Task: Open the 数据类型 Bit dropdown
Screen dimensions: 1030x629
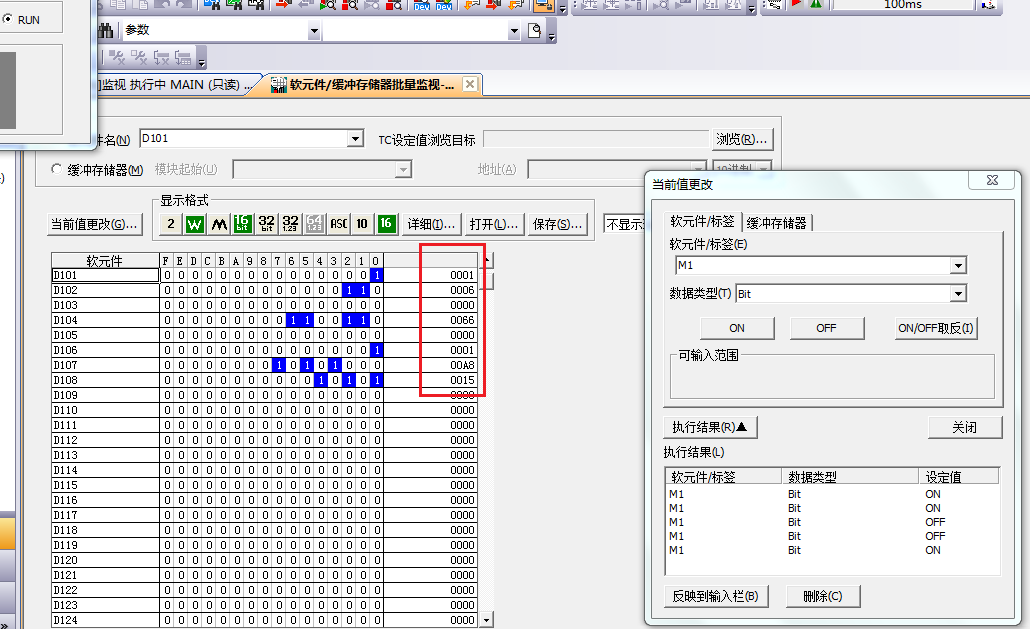Action: [958, 294]
